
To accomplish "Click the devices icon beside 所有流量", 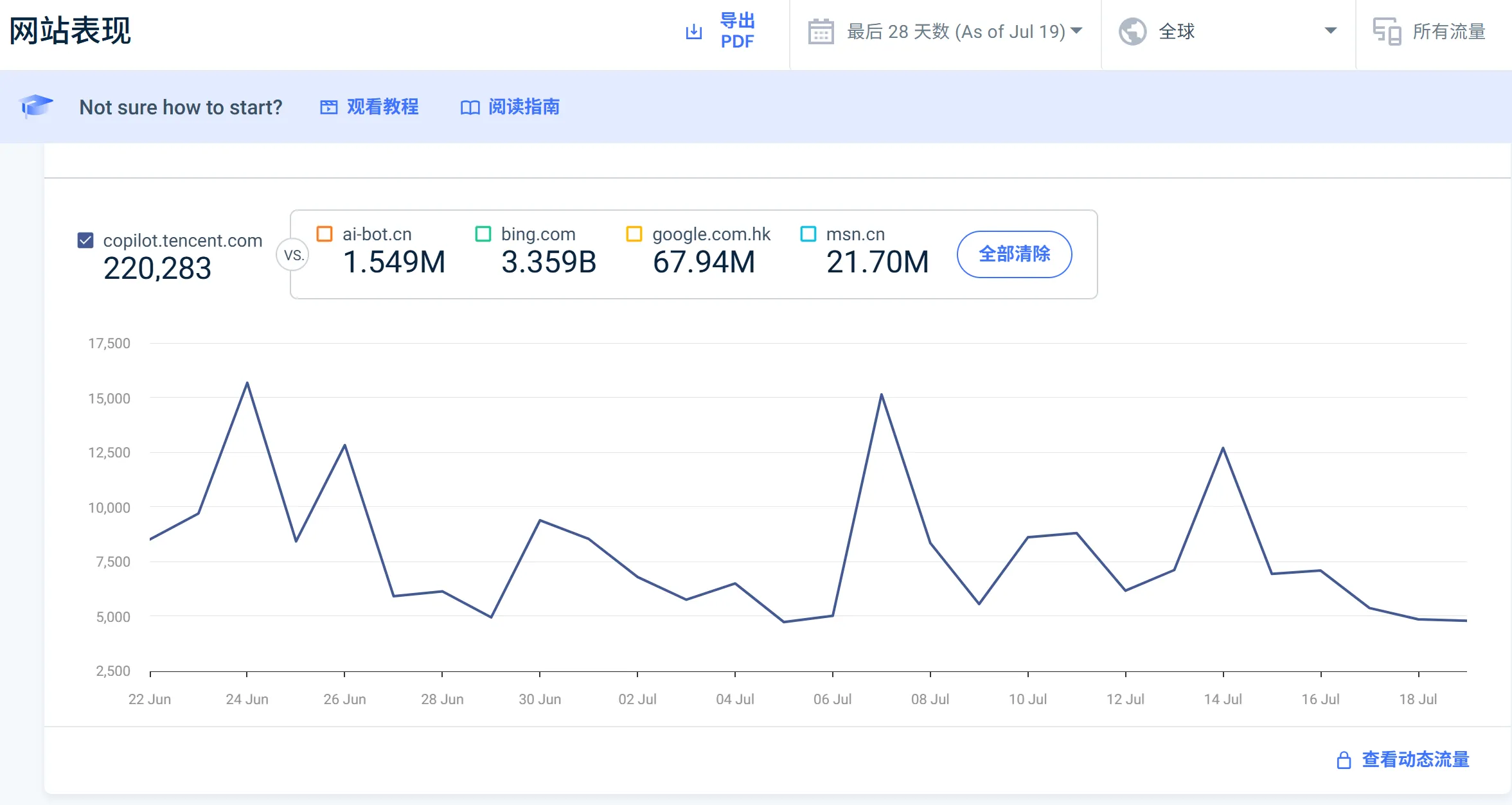I will point(1386,31).
